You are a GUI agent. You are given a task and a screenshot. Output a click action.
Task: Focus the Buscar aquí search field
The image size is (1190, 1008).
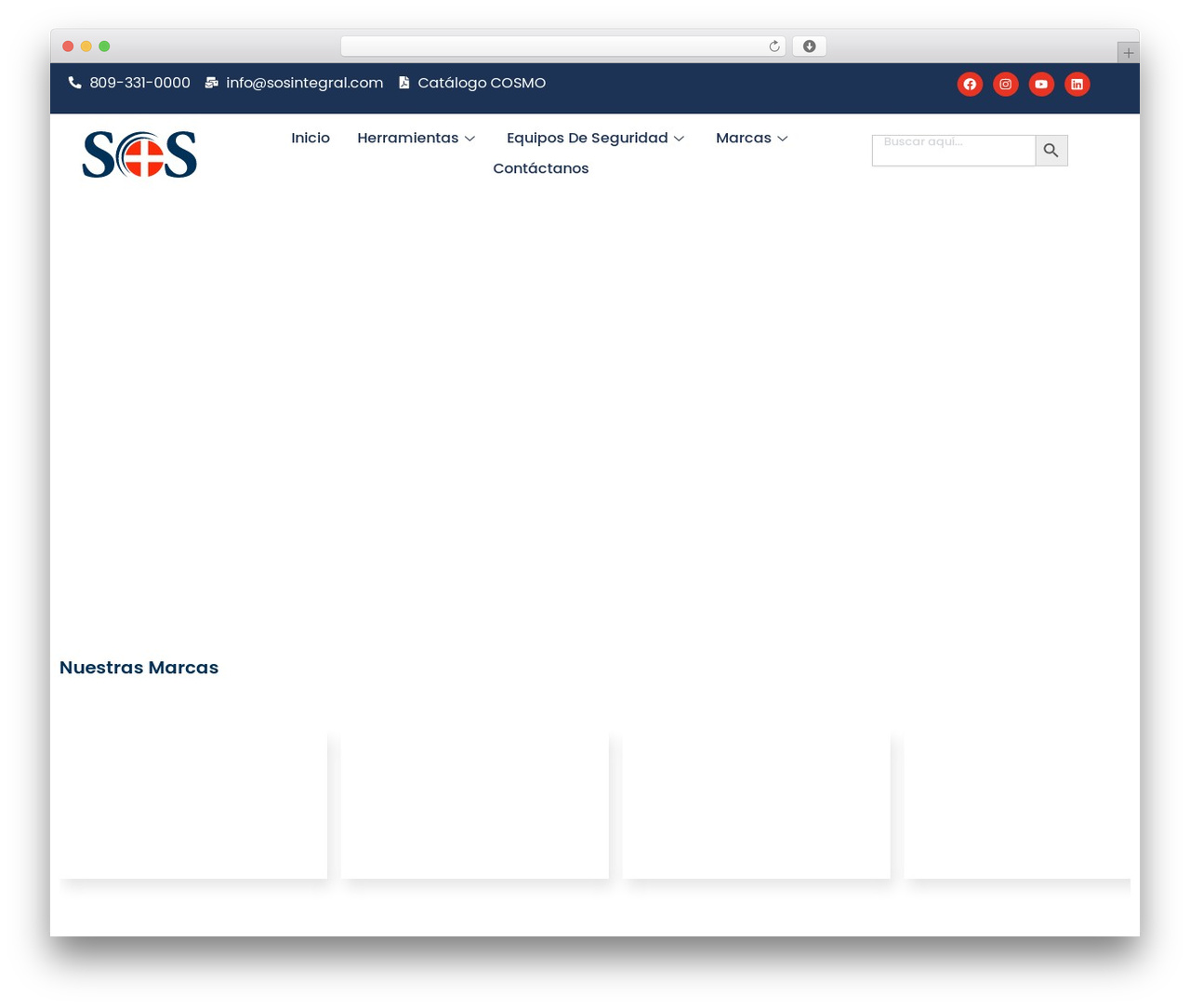point(954,151)
